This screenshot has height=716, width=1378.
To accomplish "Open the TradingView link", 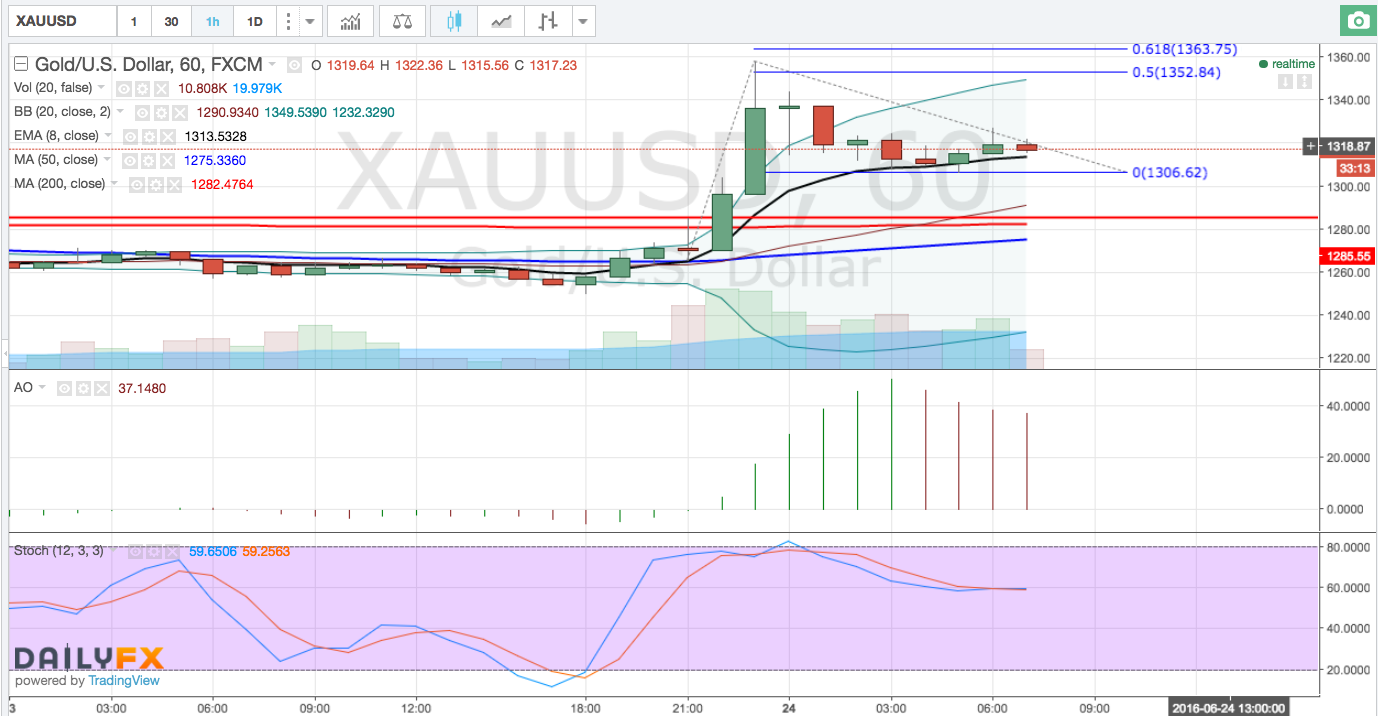I will pyautogui.click(x=124, y=681).
